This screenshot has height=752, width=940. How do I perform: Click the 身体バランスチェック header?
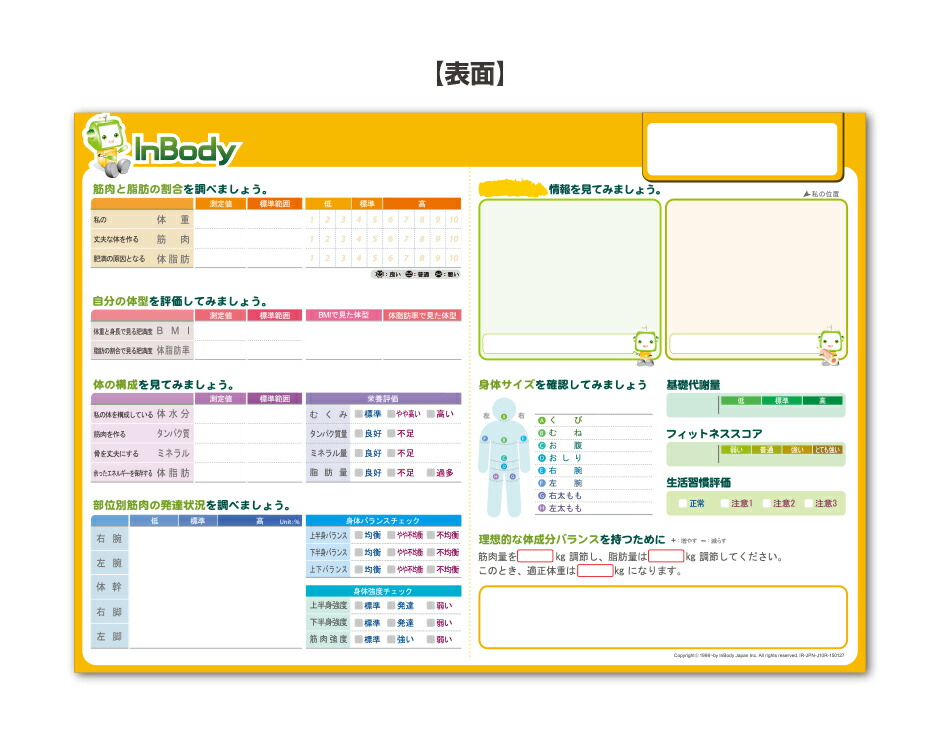(x=383, y=521)
